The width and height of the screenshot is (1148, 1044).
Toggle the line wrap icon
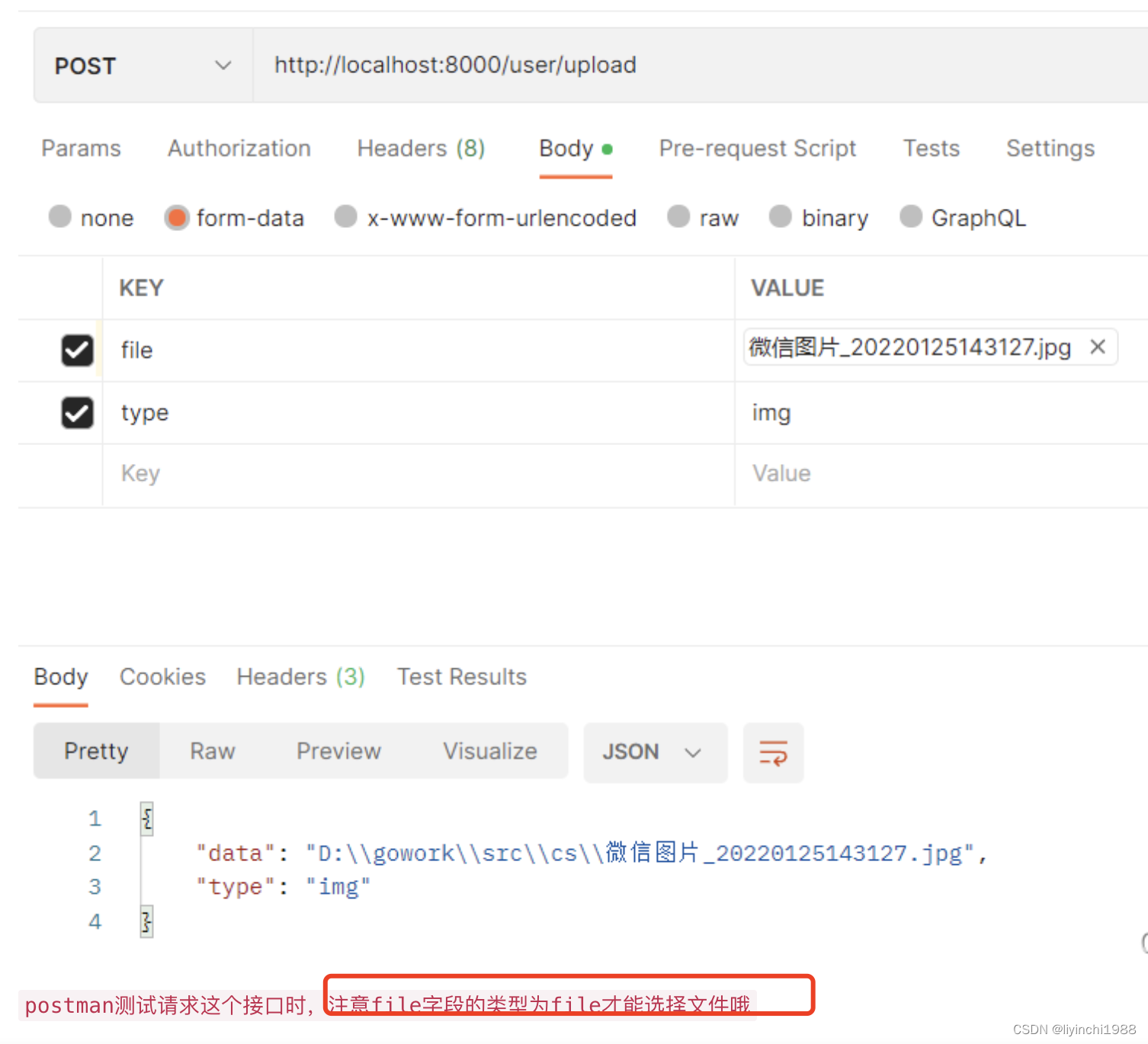(773, 753)
